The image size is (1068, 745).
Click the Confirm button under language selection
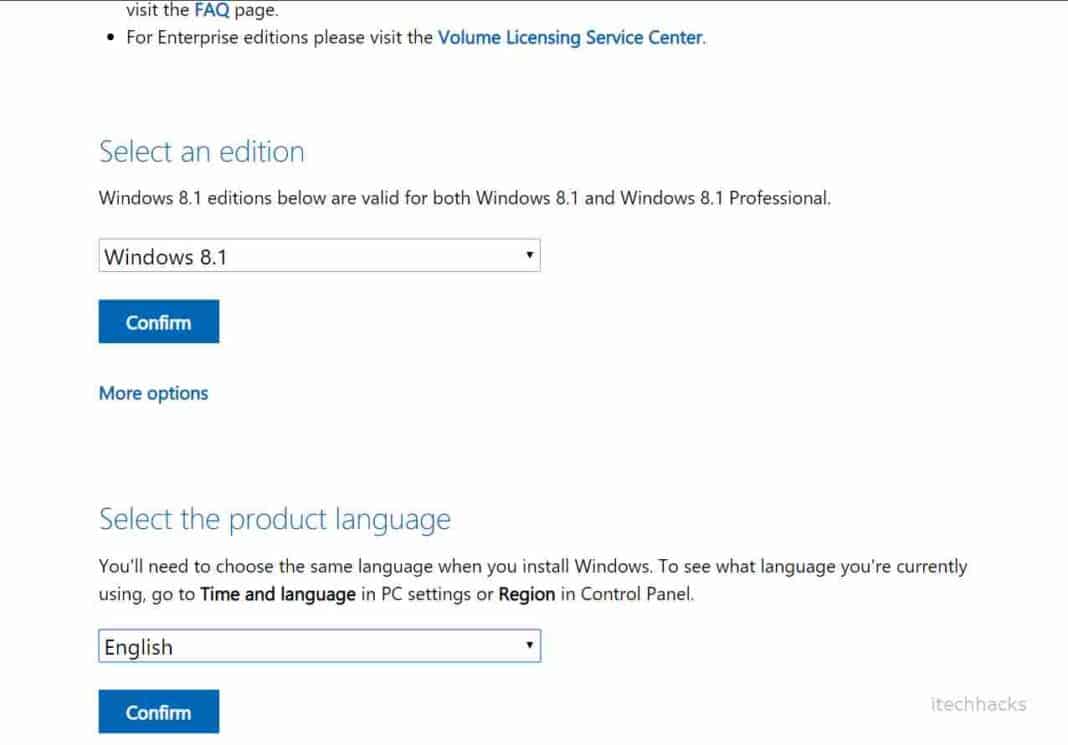pos(158,712)
